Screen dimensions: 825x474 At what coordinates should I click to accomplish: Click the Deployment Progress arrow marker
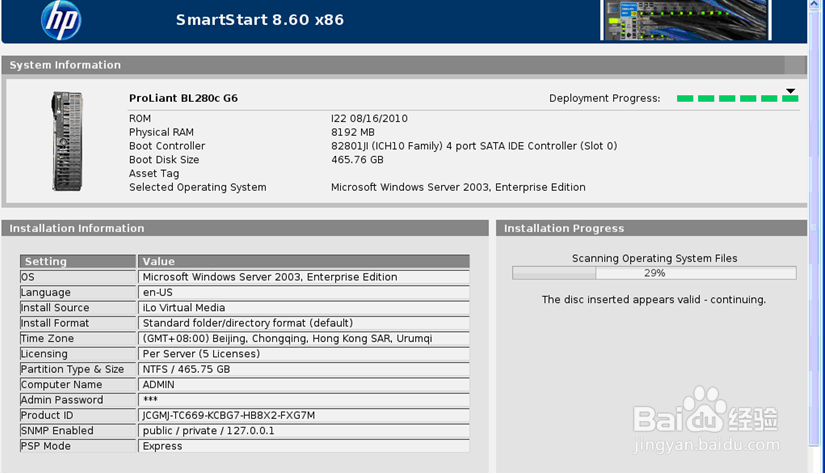(x=790, y=91)
